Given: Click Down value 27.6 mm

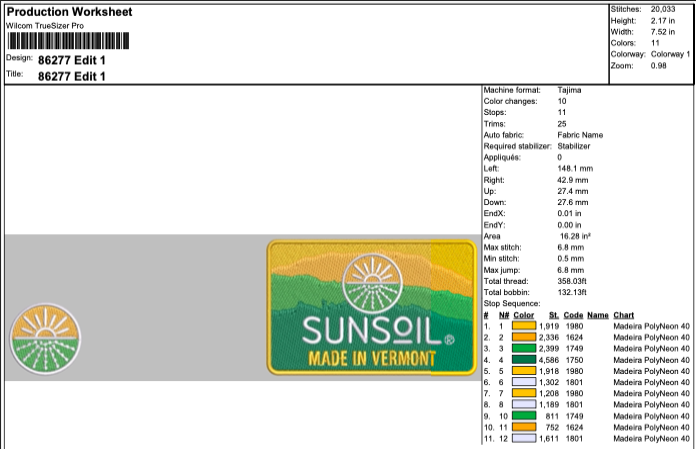Looking at the screenshot, I should click(573, 202).
